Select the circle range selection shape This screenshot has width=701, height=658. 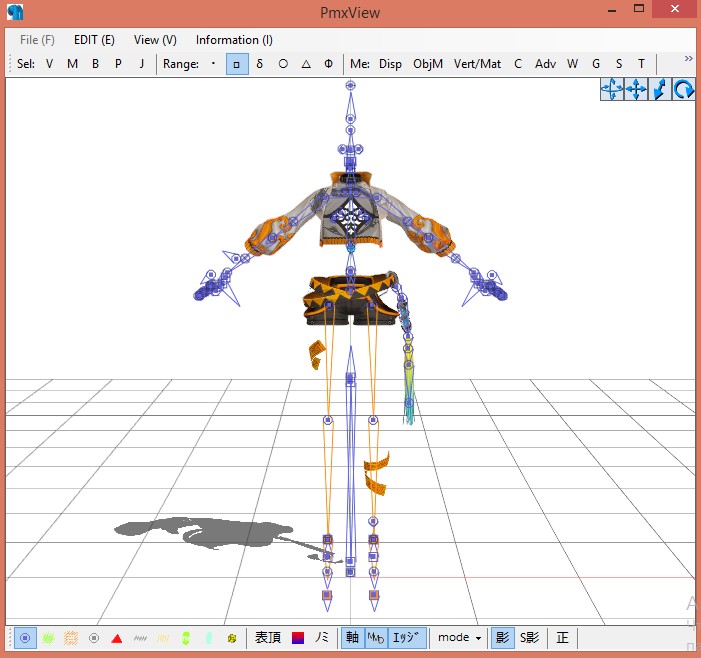(x=283, y=64)
